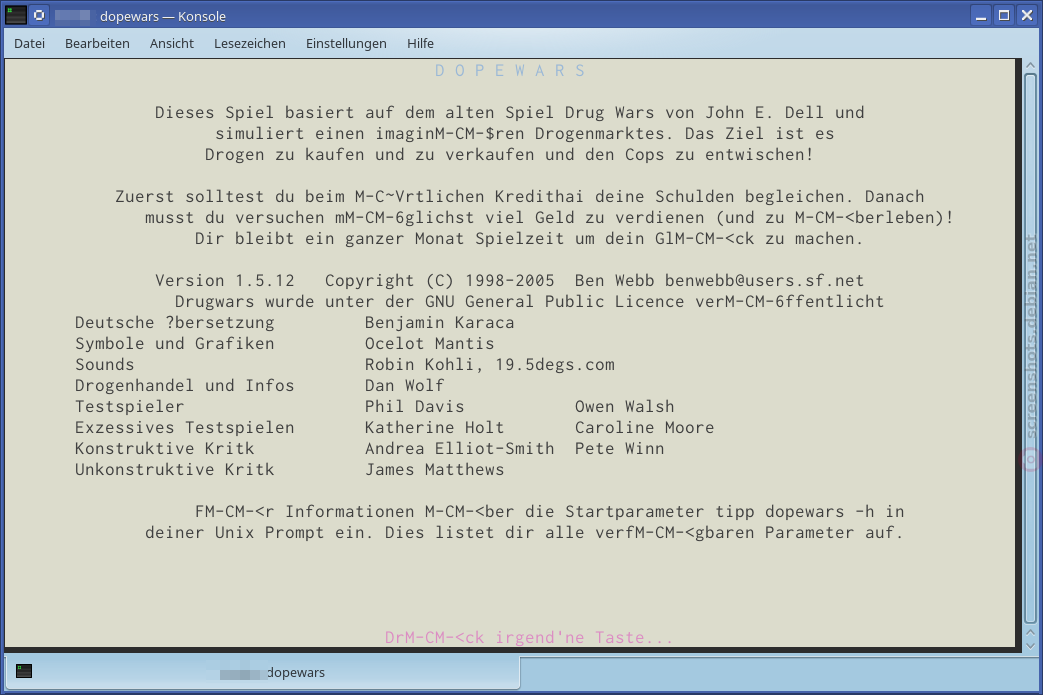Click the 'Sounds' credit label
1043x695 pixels.
(104, 364)
